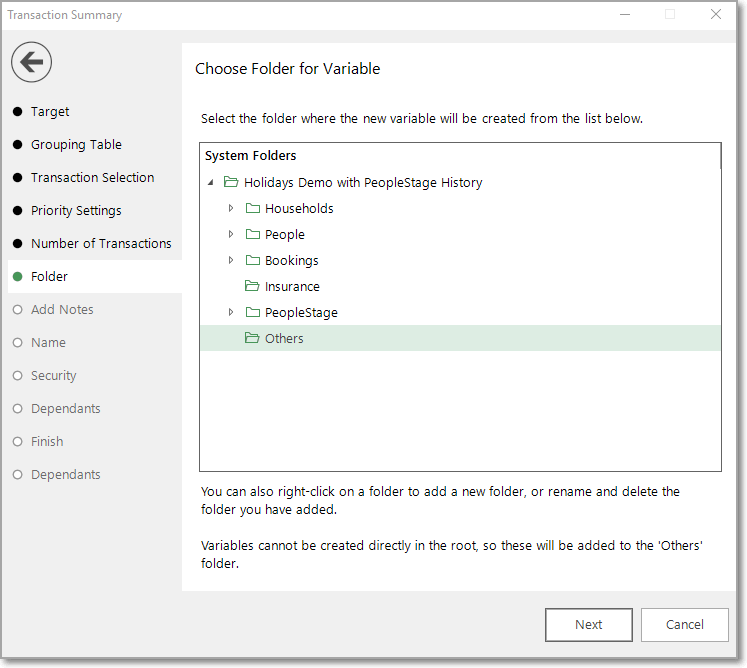Viewport: 747px width, 668px height.
Task: Click the Insurance folder icon
Action: tap(252, 286)
